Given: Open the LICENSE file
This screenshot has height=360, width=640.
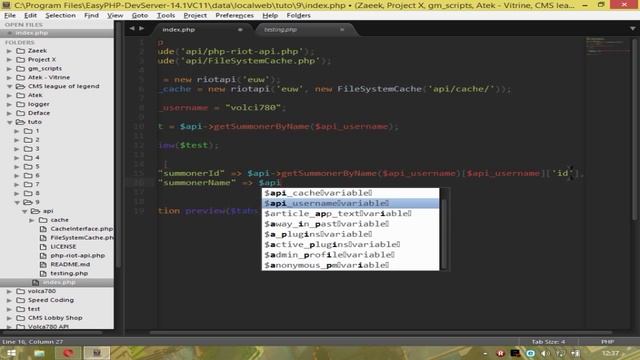Looking at the screenshot, I should point(63,247).
